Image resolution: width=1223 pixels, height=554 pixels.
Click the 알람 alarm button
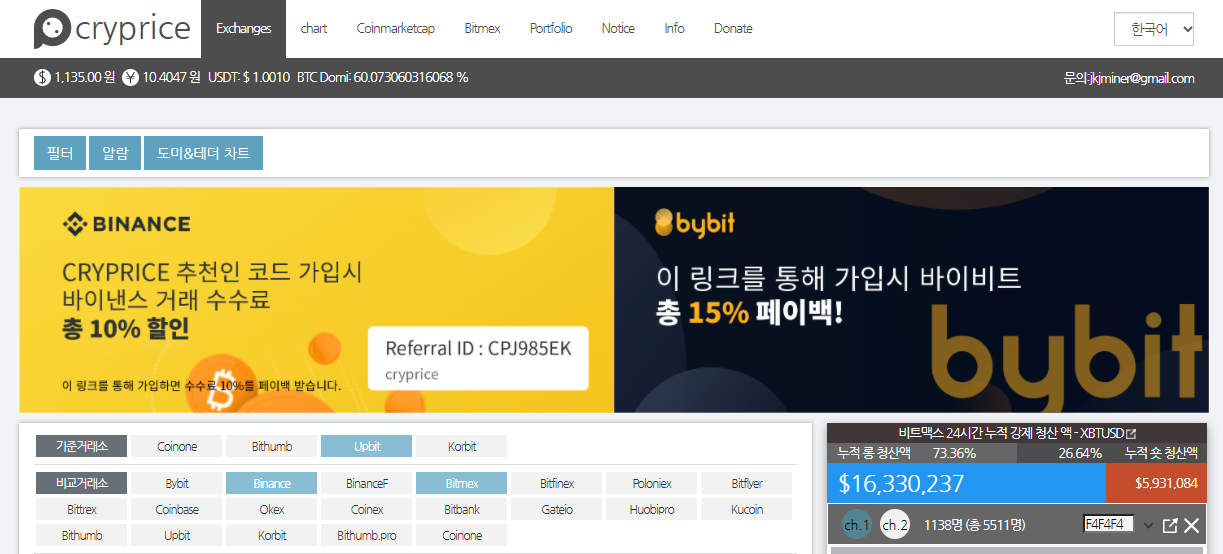(x=115, y=153)
